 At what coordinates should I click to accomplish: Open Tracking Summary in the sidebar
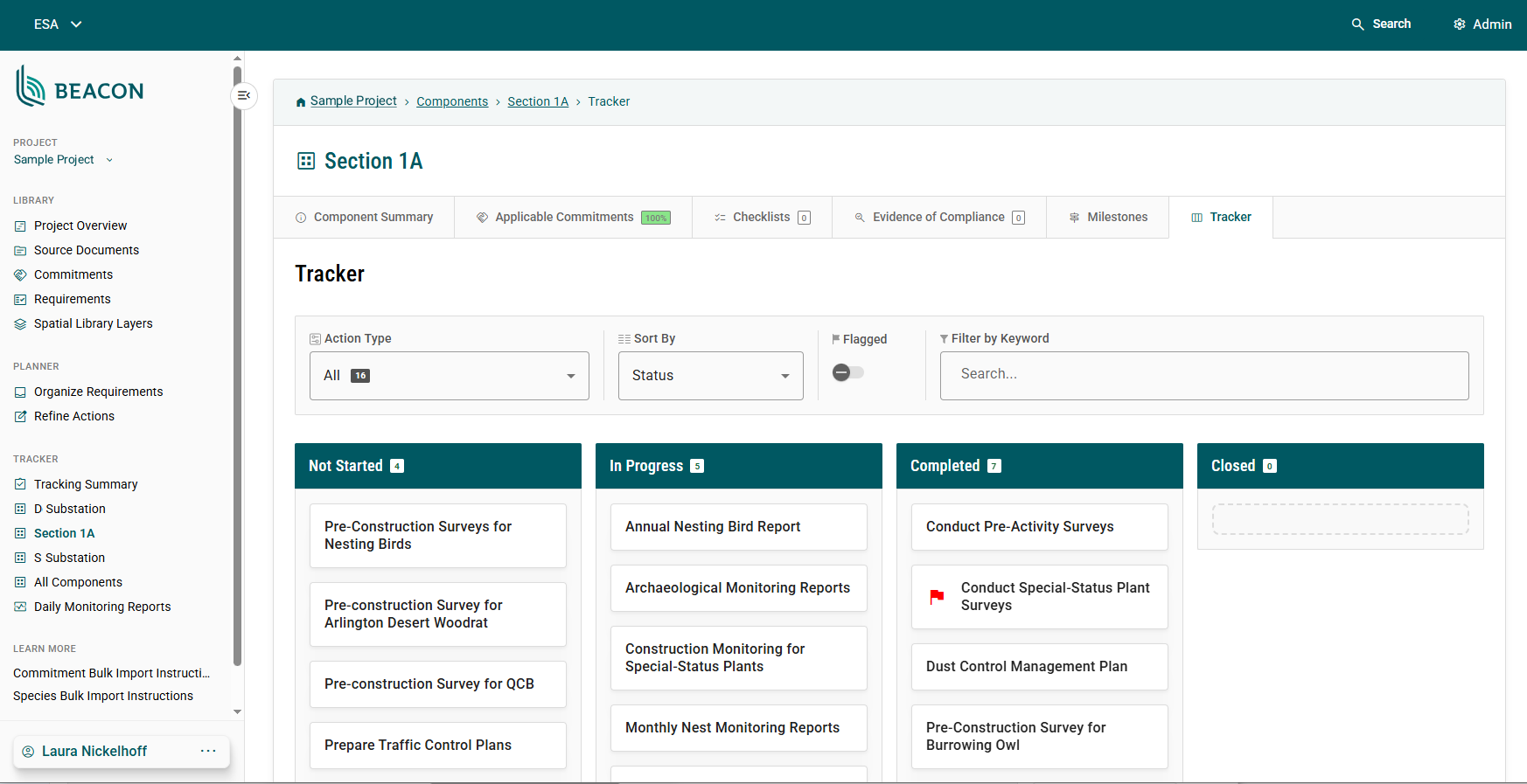(86, 484)
